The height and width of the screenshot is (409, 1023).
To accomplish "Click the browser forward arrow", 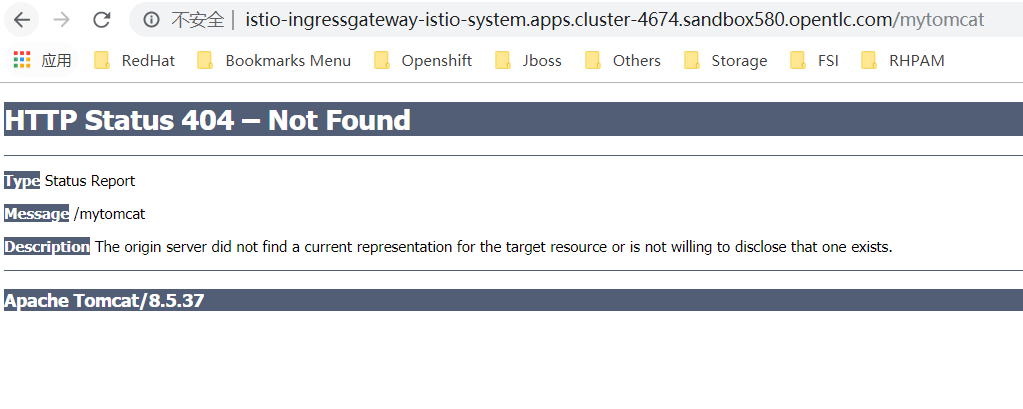I will [61, 19].
